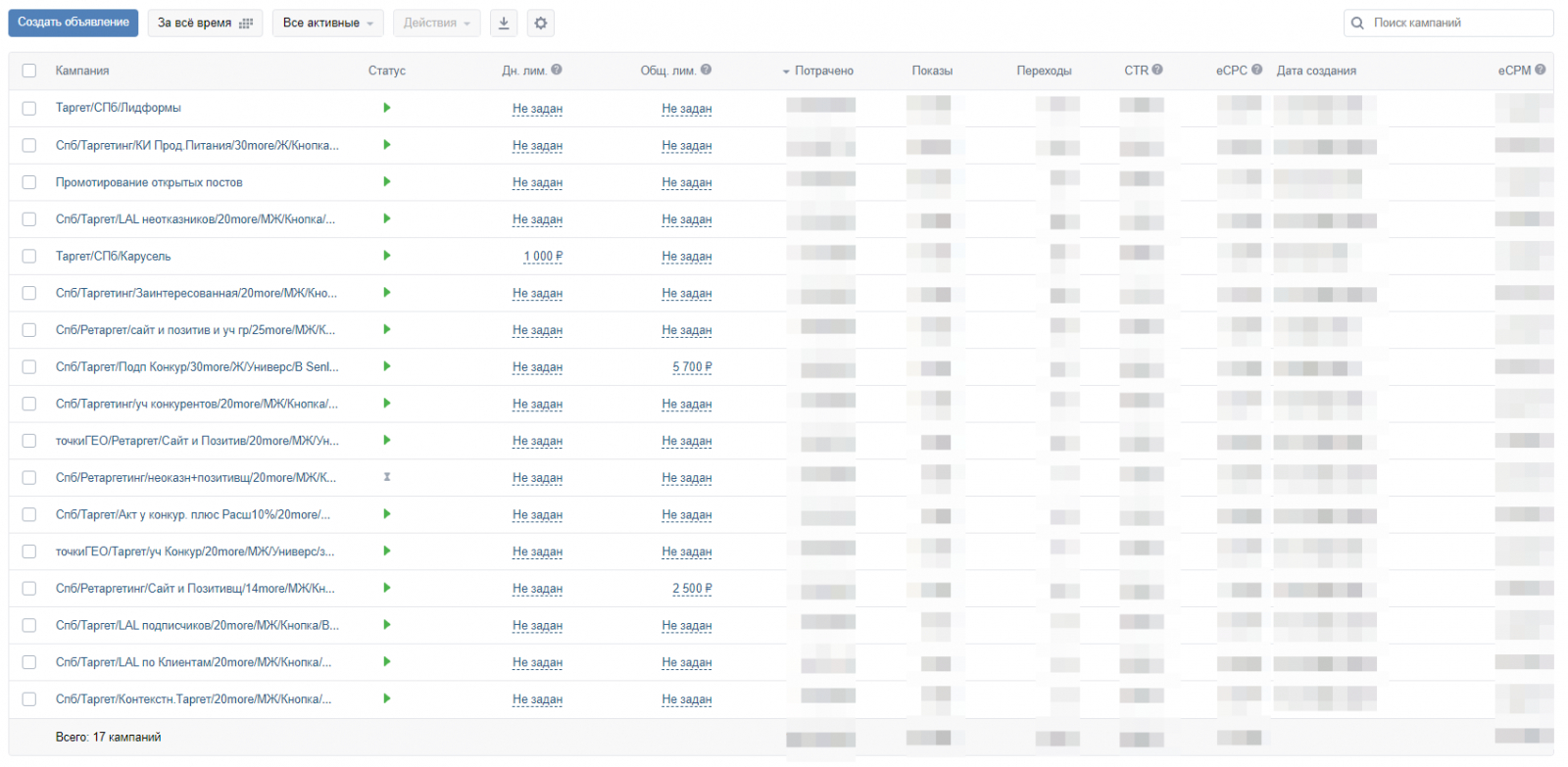Click status icon for Таргет/СПб/Карусель

pos(387,256)
